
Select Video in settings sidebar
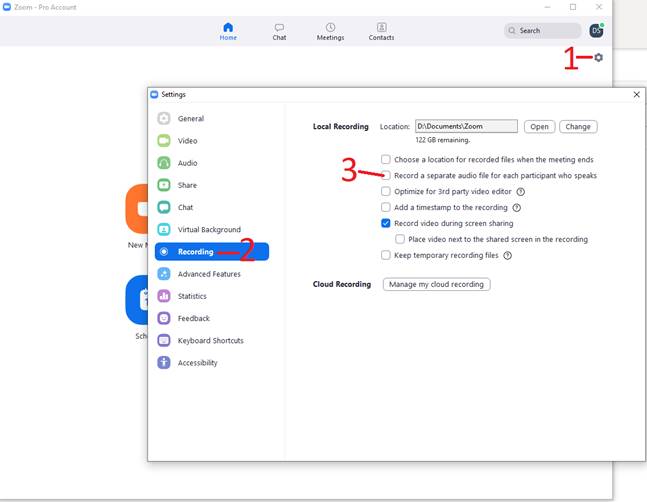[187, 141]
